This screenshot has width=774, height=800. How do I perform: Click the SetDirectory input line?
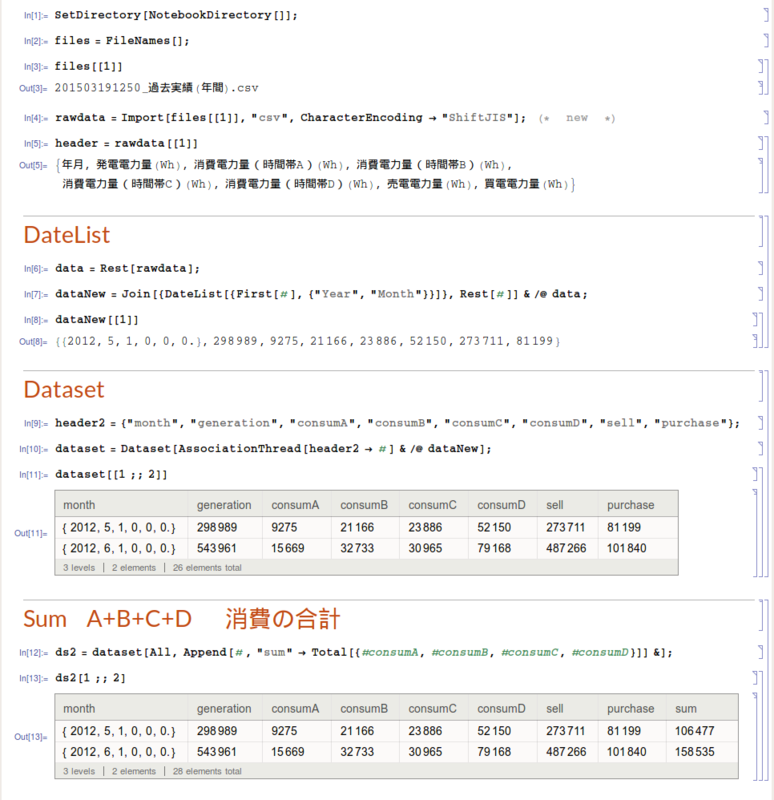[x=176, y=15]
